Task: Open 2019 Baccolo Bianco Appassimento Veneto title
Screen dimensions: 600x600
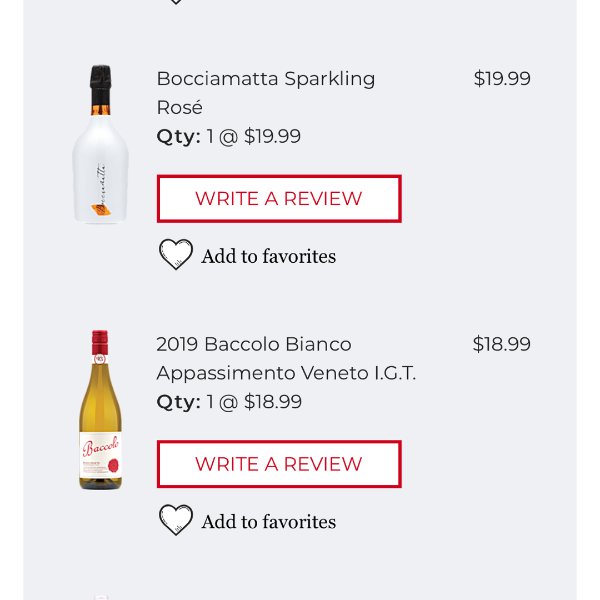Action: click(286, 359)
